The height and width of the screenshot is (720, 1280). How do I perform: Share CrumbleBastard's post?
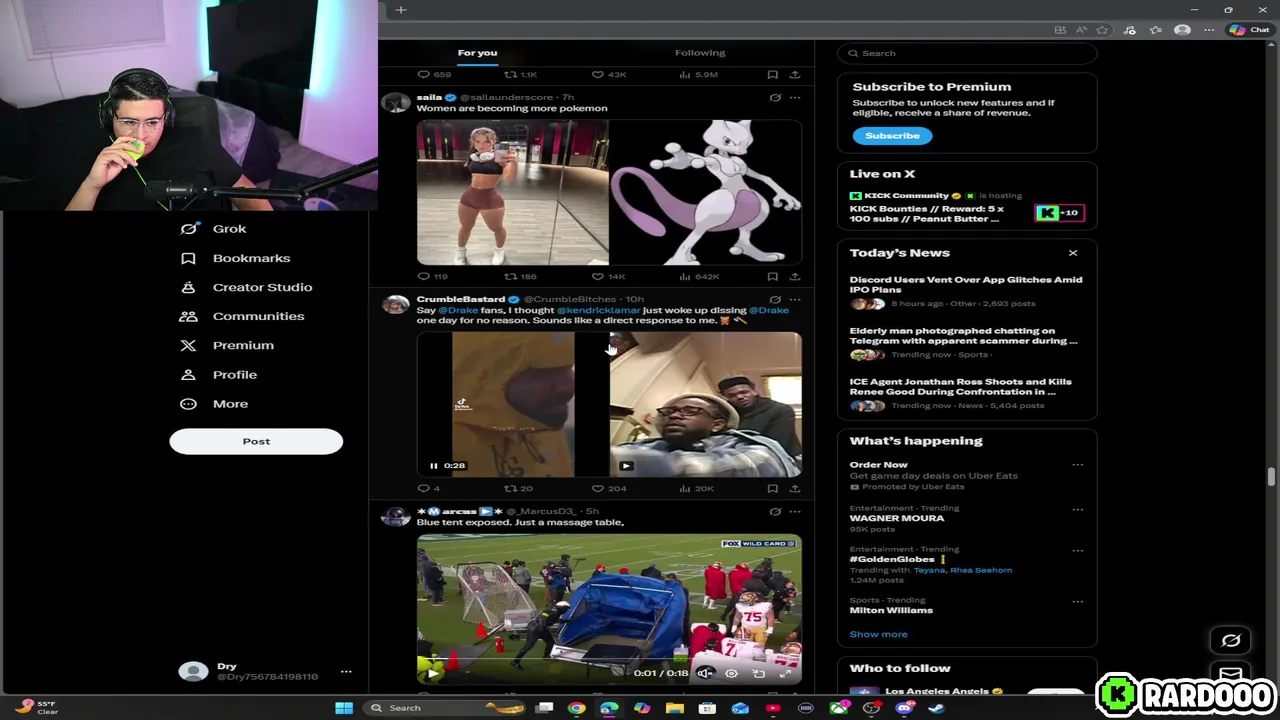pos(795,488)
